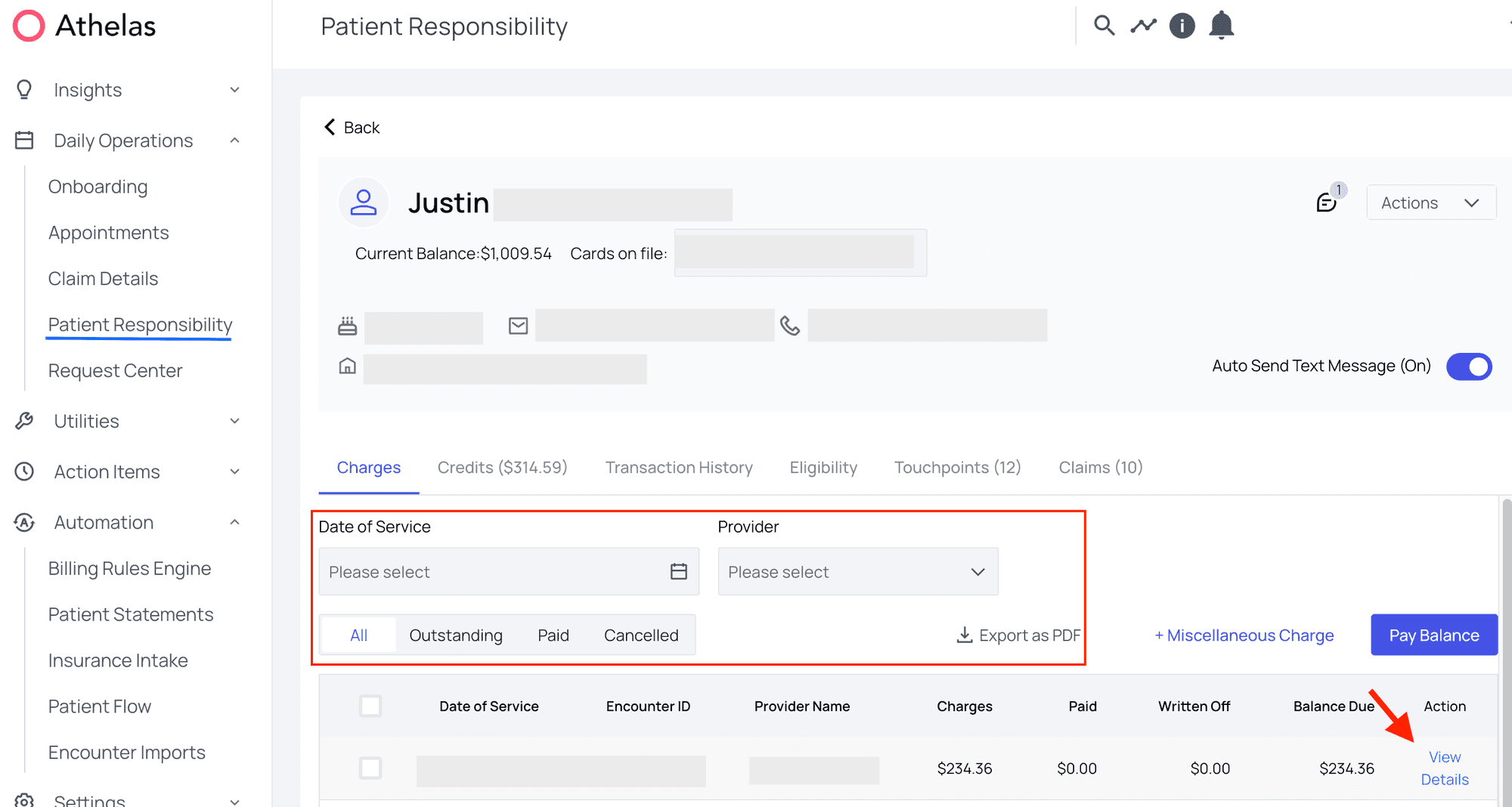The width and height of the screenshot is (1512, 807).
Task: Turn off Auto Send Text Message toggle
Action: [x=1468, y=366]
